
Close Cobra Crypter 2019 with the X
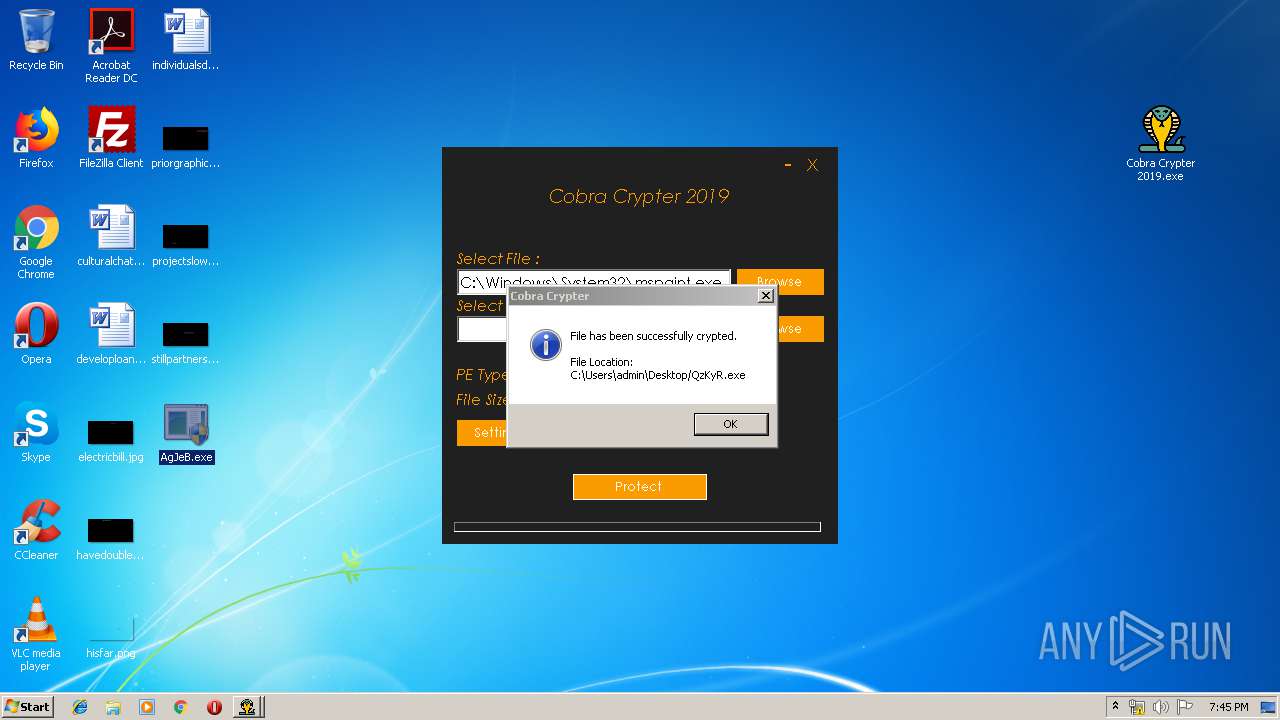[x=812, y=165]
